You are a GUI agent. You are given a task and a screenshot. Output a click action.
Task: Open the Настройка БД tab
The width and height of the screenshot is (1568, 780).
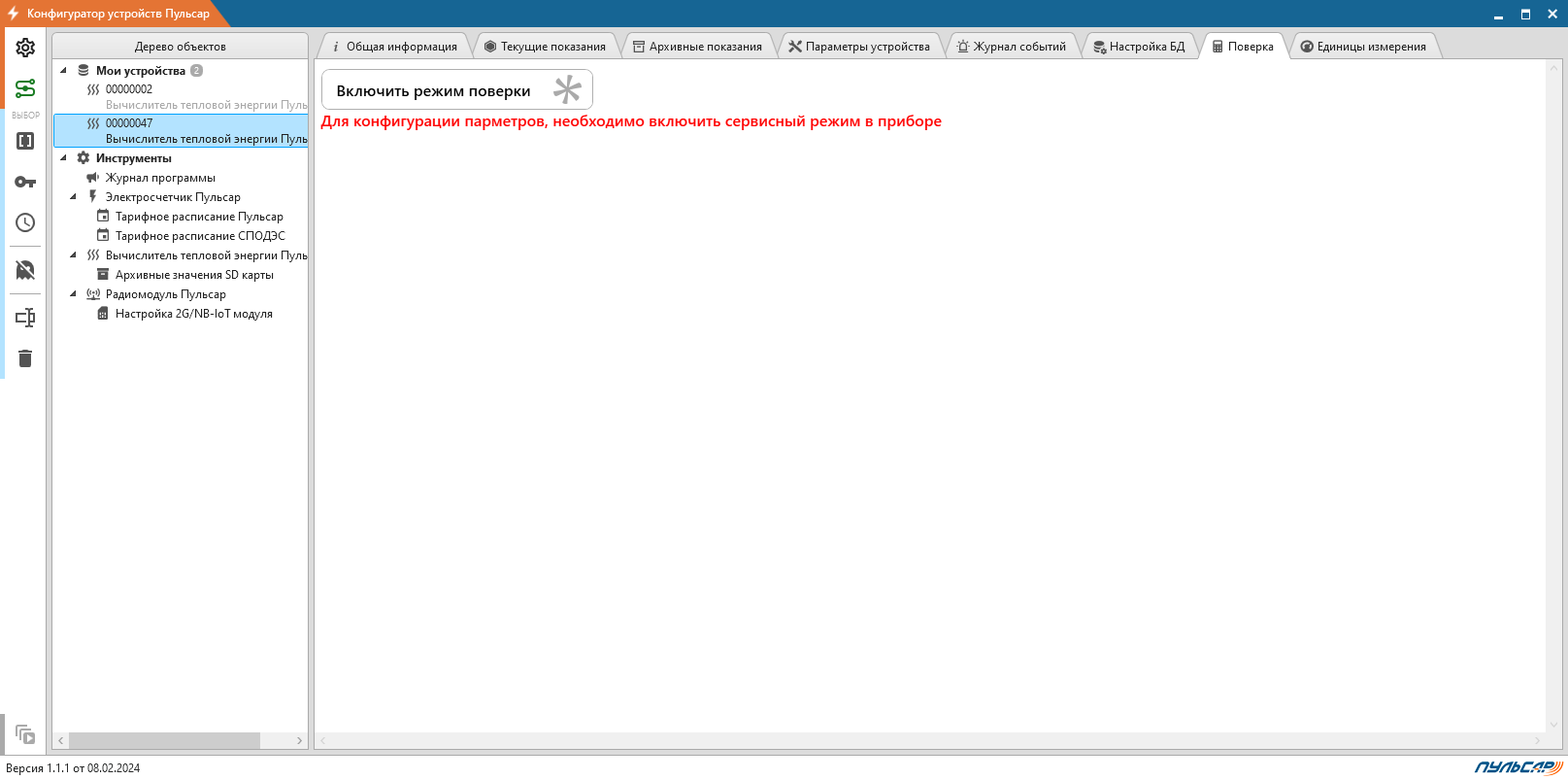pyautogui.click(x=1139, y=47)
